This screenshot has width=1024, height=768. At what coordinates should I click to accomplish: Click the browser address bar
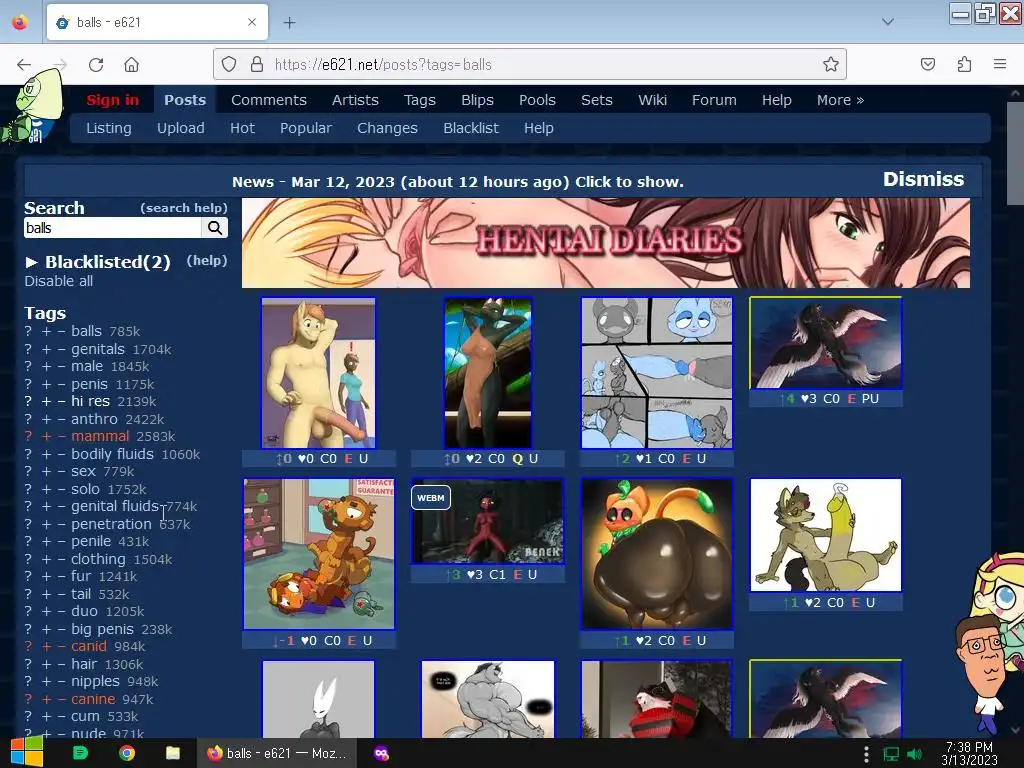click(x=530, y=64)
